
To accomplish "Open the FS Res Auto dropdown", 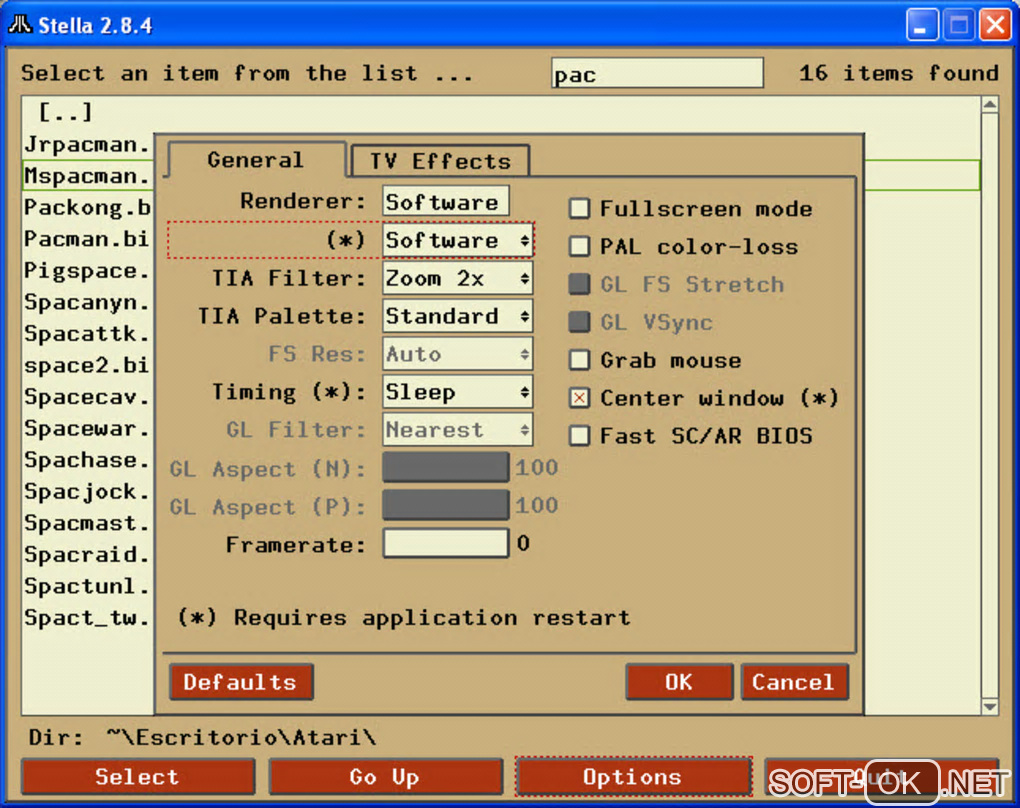I will pyautogui.click(x=458, y=354).
